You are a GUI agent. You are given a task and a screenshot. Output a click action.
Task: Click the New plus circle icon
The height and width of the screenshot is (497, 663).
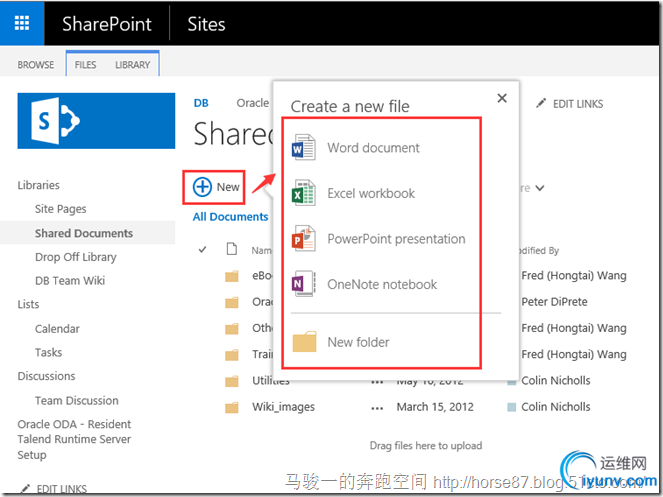(202, 187)
